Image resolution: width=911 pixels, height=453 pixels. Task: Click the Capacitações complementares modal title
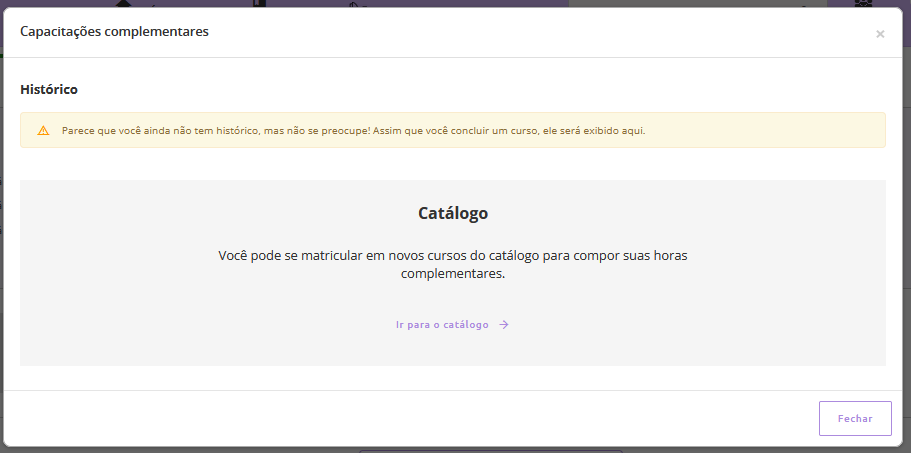114,32
